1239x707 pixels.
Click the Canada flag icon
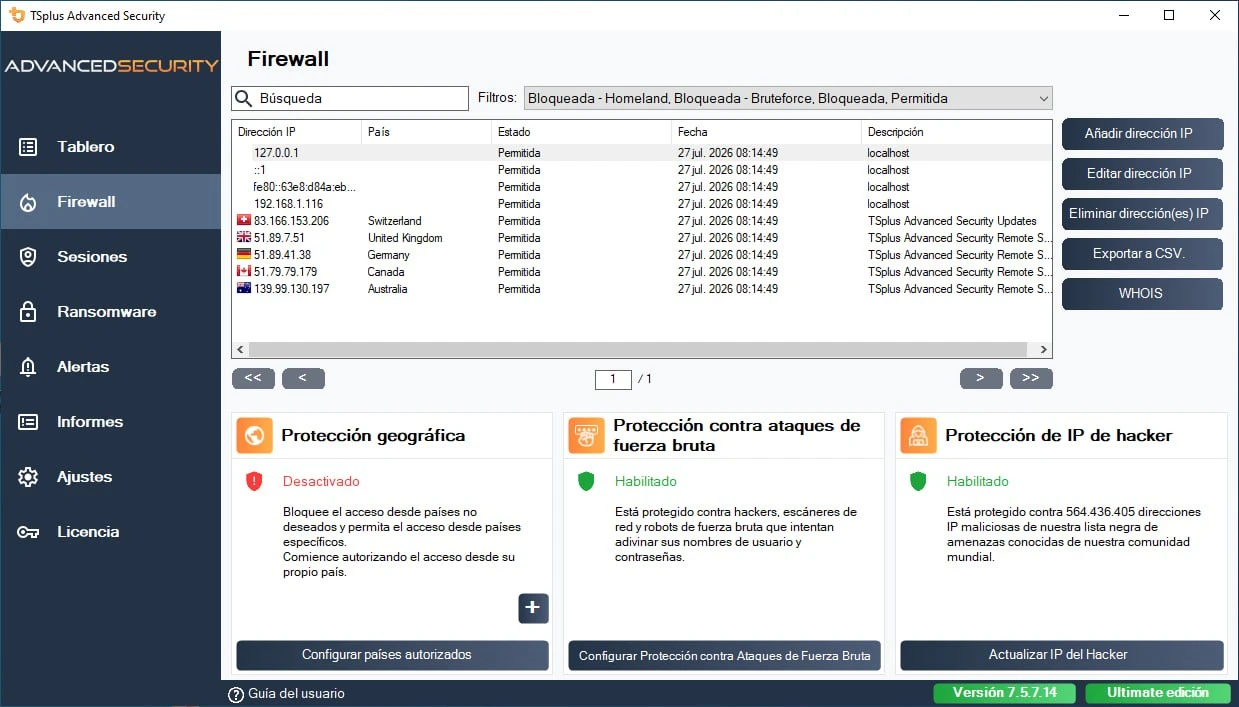243,272
